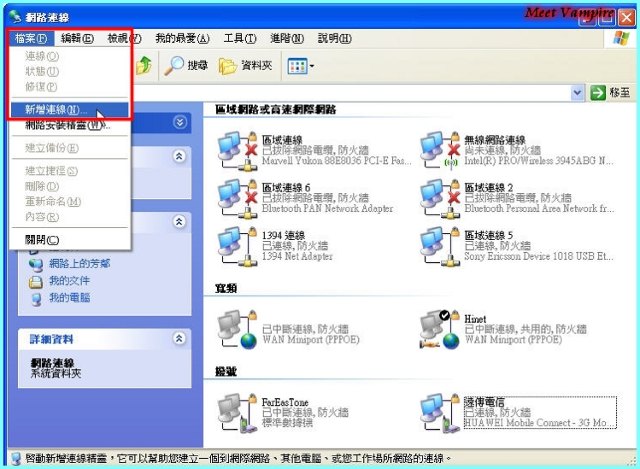The width and height of the screenshot is (640, 469).
Task: Open the 進階 (Advanced) menu
Action: (x=287, y=39)
